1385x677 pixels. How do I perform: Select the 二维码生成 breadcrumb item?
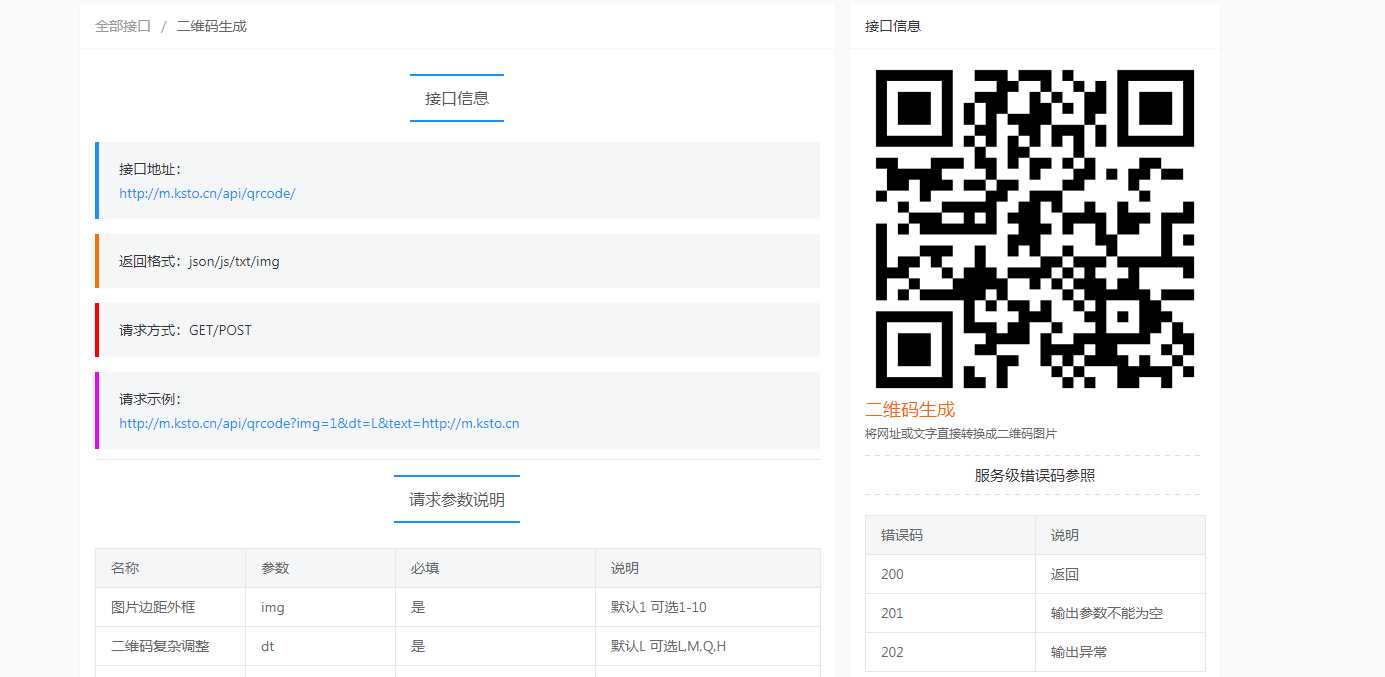click(211, 26)
